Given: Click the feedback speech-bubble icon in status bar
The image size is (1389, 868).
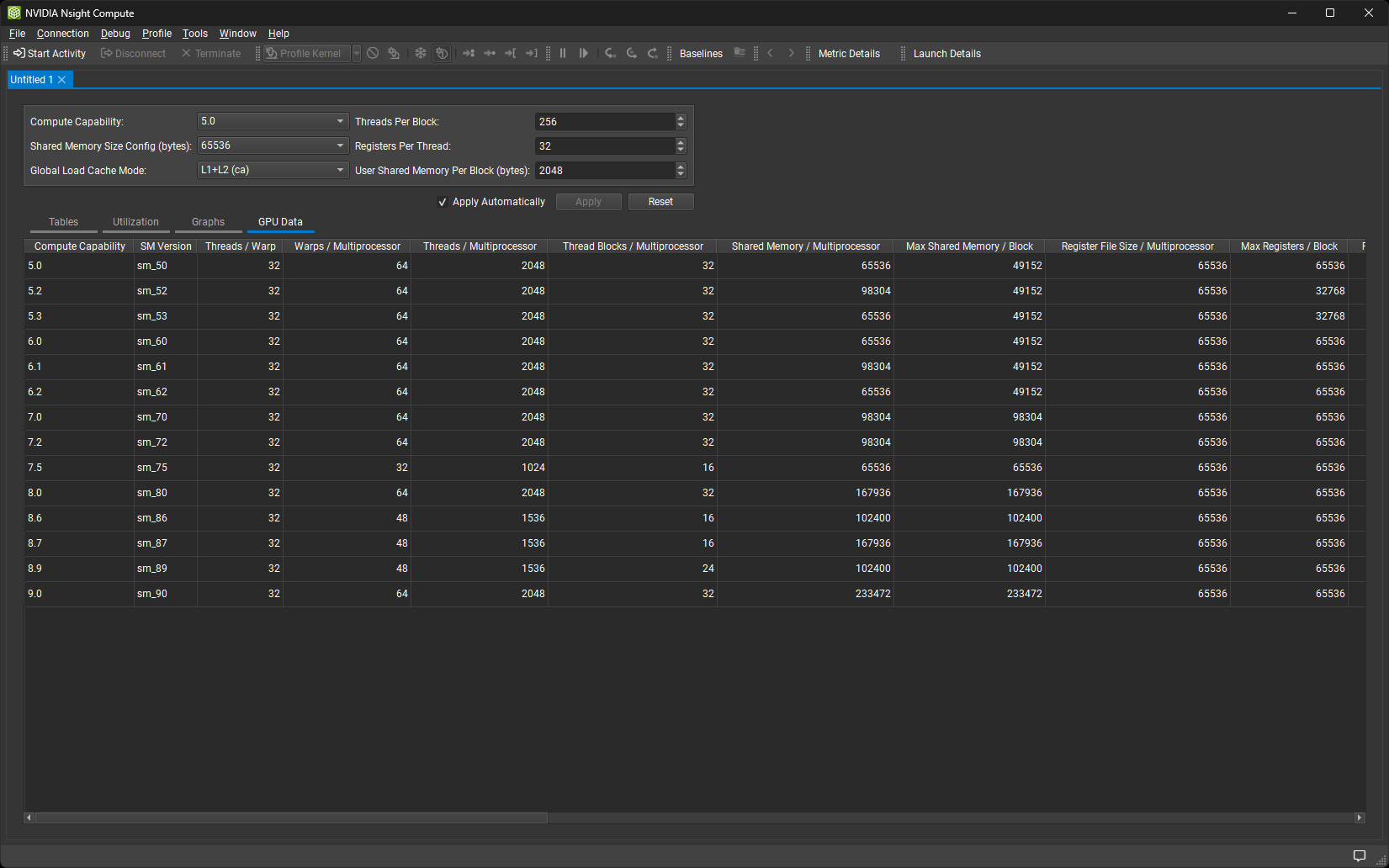Looking at the screenshot, I should (x=1359, y=856).
